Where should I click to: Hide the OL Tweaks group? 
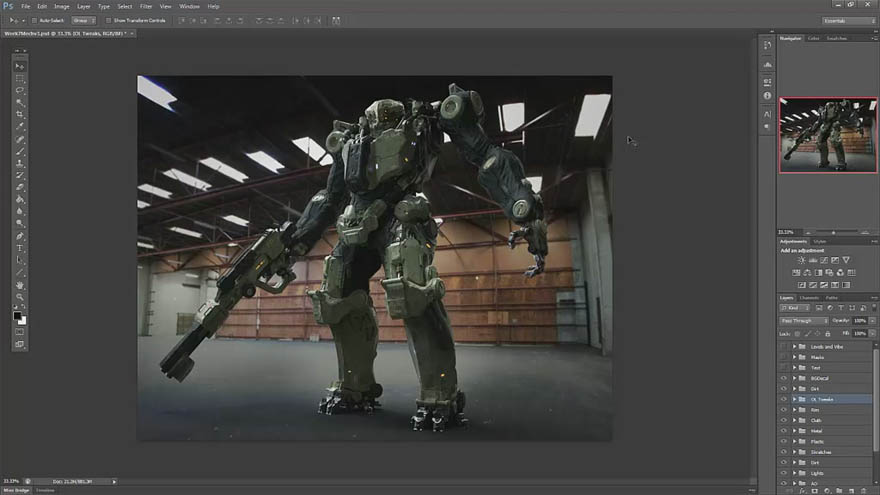pyautogui.click(x=783, y=400)
